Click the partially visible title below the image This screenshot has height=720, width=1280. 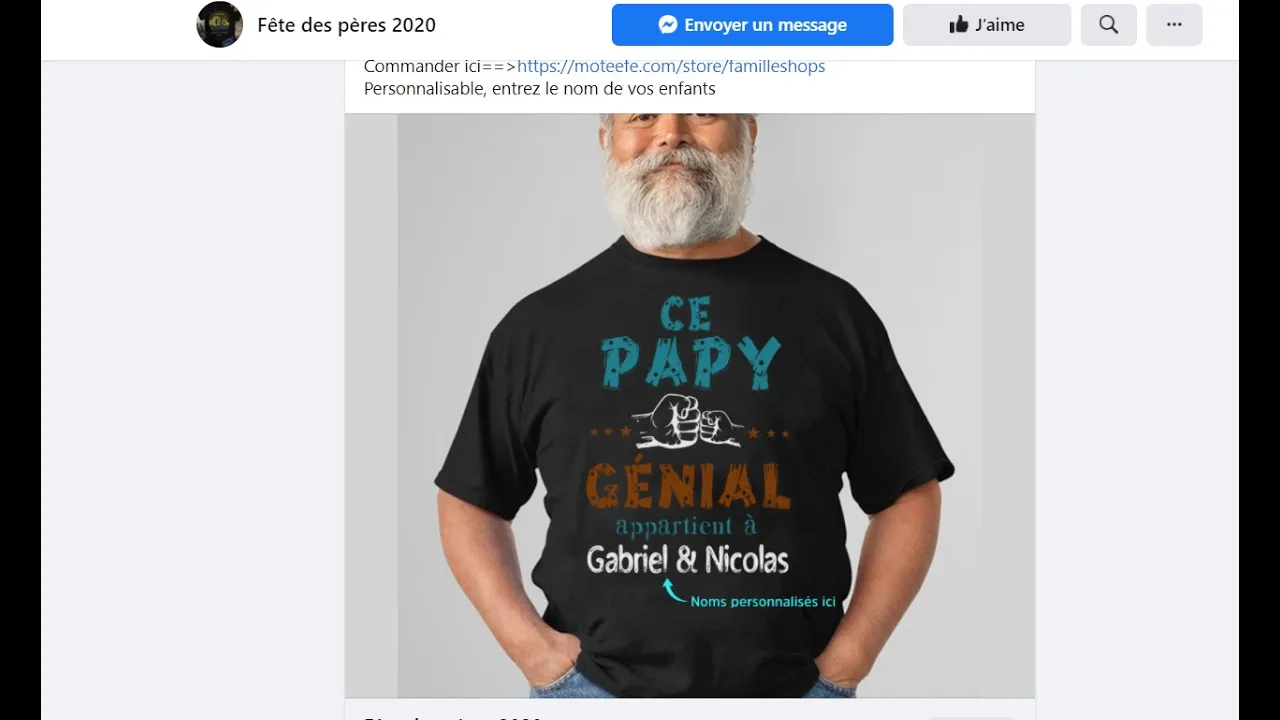pos(453,716)
